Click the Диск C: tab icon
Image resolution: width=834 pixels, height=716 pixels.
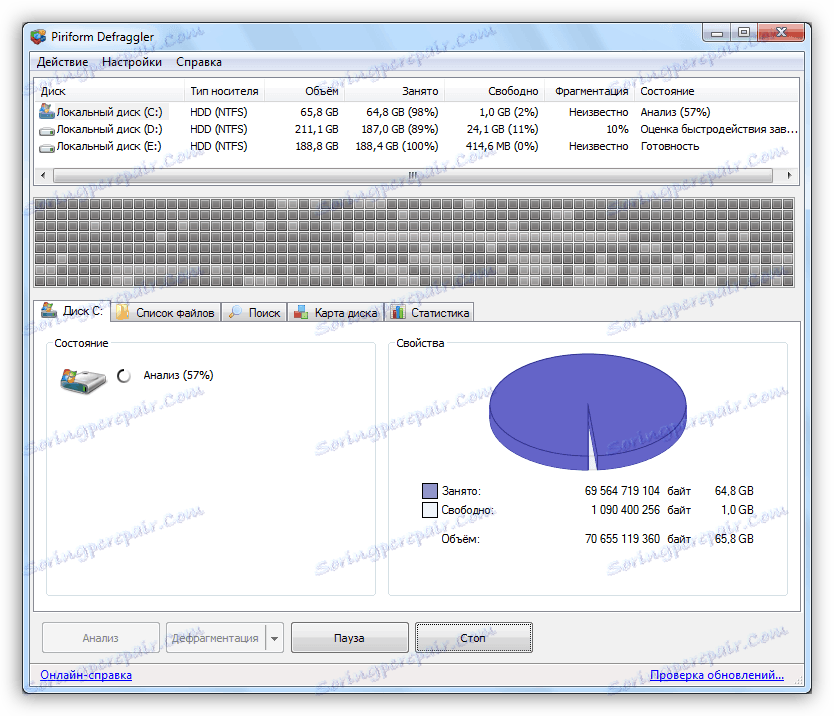point(49,310)
